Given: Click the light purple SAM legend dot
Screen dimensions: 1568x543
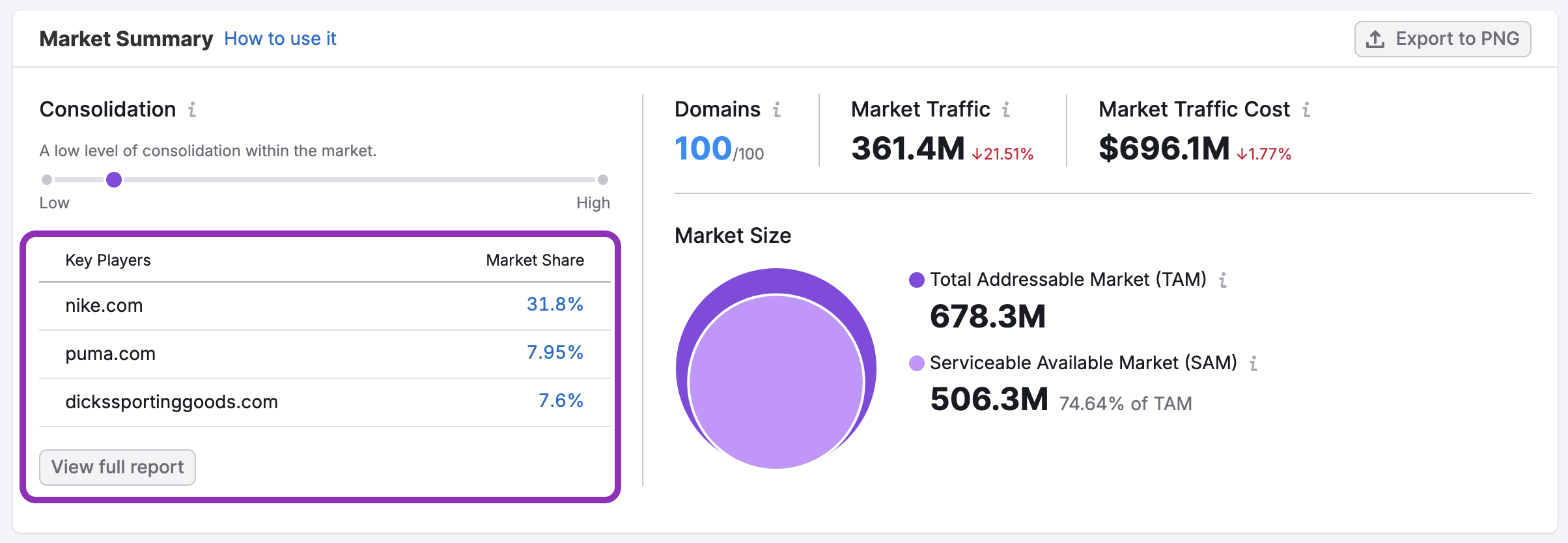Looking at the screenshot, I should pyautogui.click(x=917, y=363).
